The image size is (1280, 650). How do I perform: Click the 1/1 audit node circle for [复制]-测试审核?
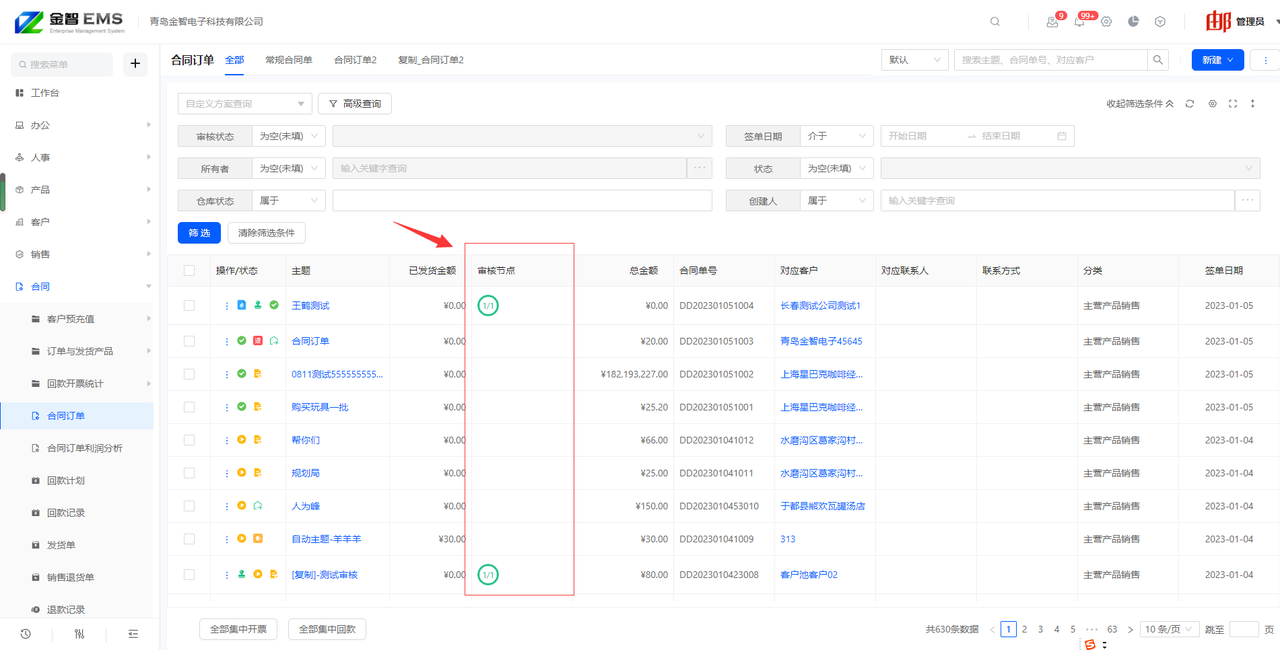[488, 575]
